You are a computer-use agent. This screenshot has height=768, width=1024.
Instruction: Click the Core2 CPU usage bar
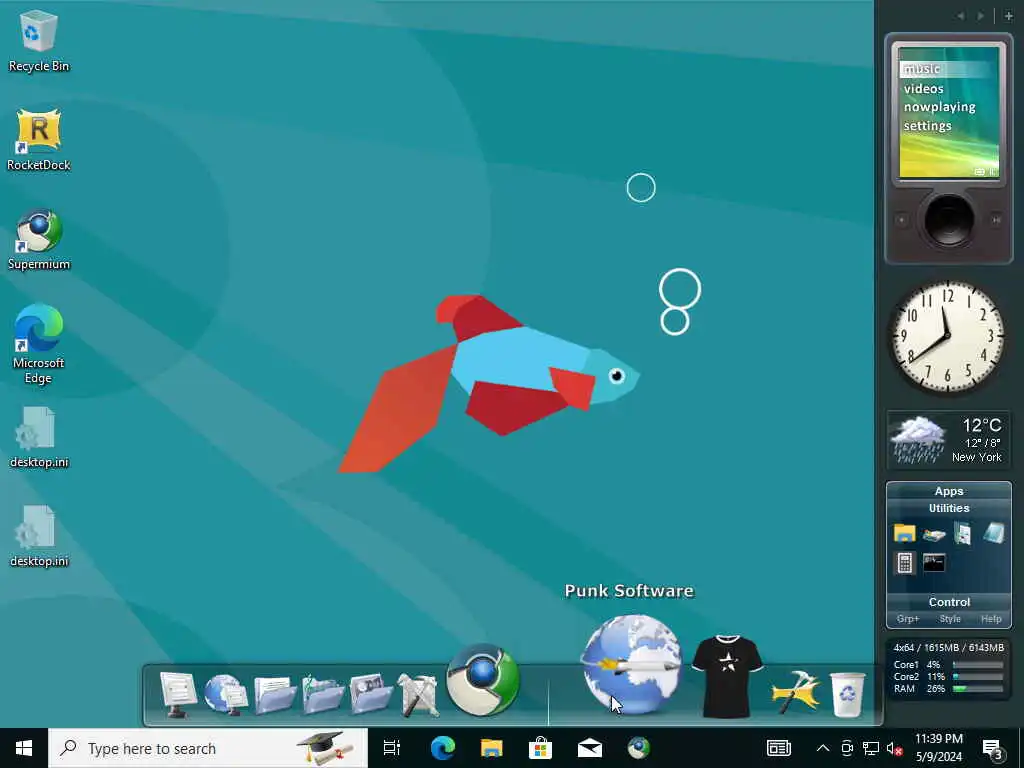pyautogui.click(x=978, y=677)
